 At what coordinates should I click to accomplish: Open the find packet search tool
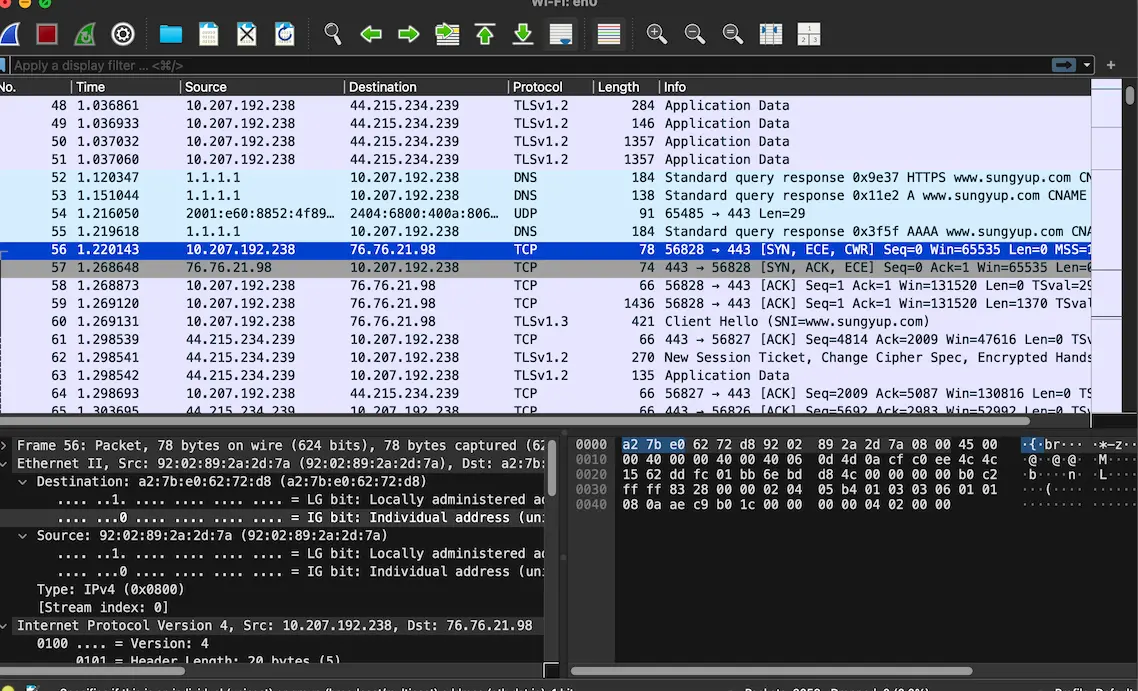[x=332, y=33]
